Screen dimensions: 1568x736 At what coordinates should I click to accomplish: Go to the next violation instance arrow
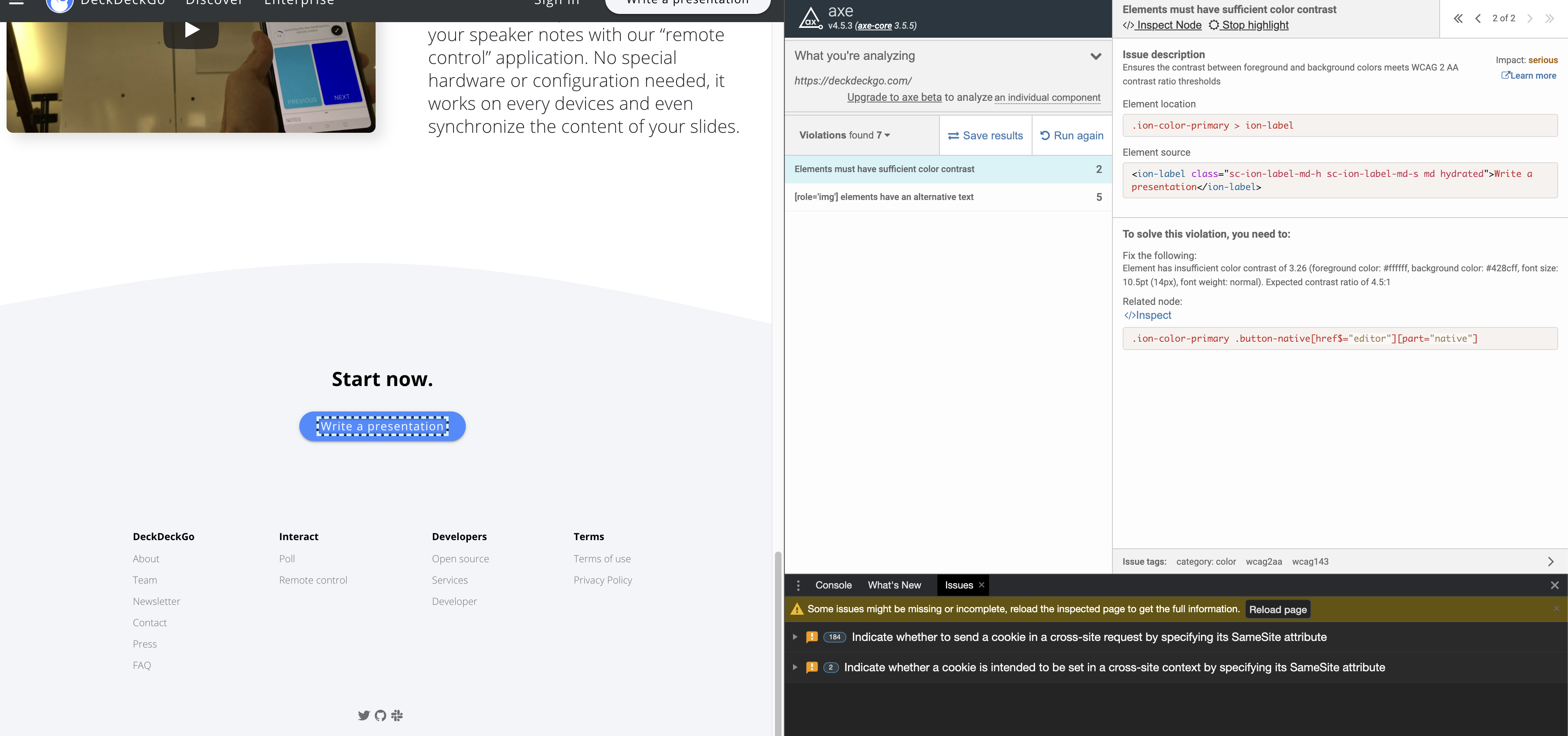point(1529,18)
